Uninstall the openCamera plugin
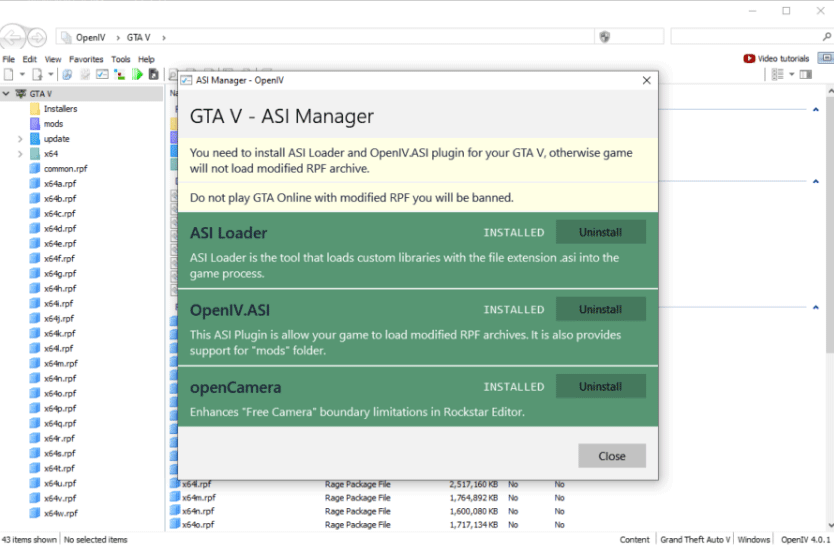Image resolution: width=834 pixels, height=546 pixels. pos(601,387)
